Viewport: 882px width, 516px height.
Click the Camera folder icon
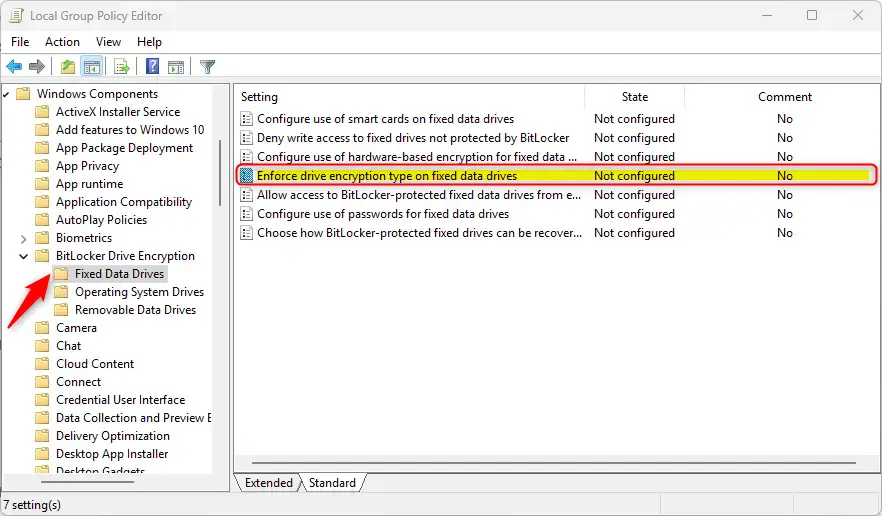[x=42, y=327]
